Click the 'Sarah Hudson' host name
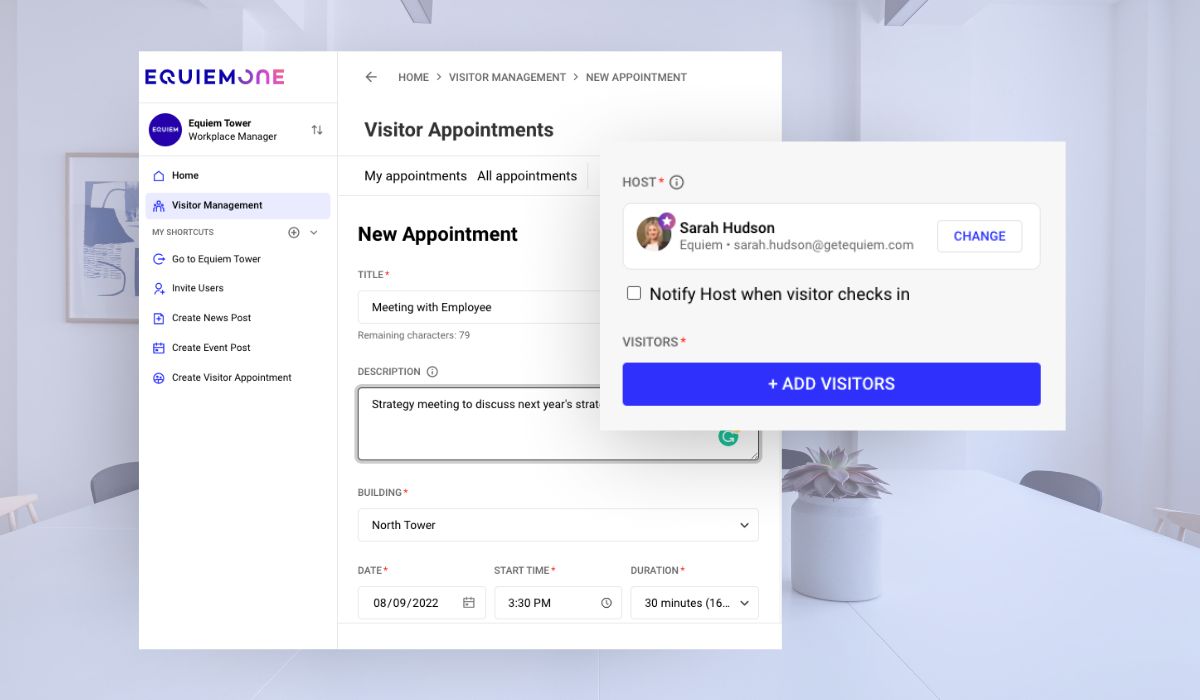This screenshot has width=1200, height=700. 727,228
